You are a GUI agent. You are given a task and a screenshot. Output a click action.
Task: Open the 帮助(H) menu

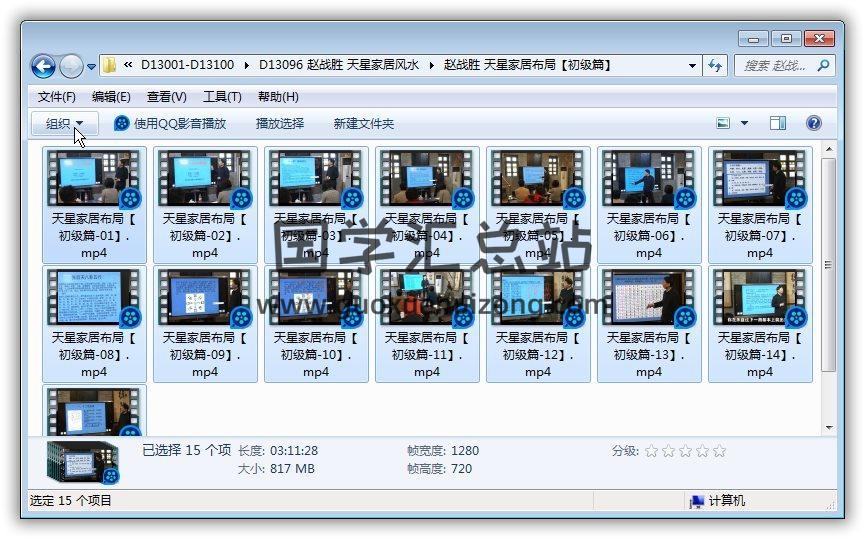tap(278, 97)
